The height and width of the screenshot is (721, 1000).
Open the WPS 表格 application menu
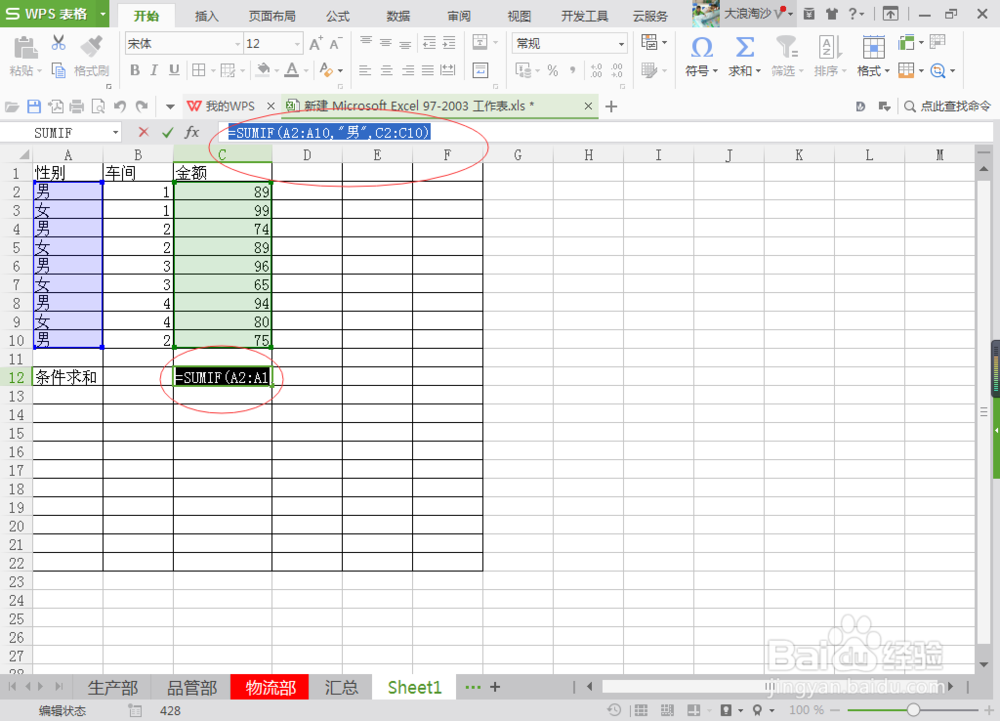point(55,13)
